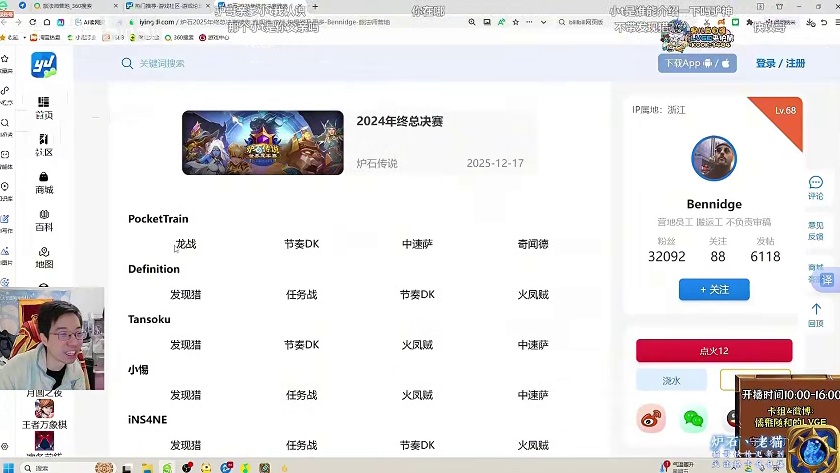Open 地图 map in the sidebar

tap(44, 258)
